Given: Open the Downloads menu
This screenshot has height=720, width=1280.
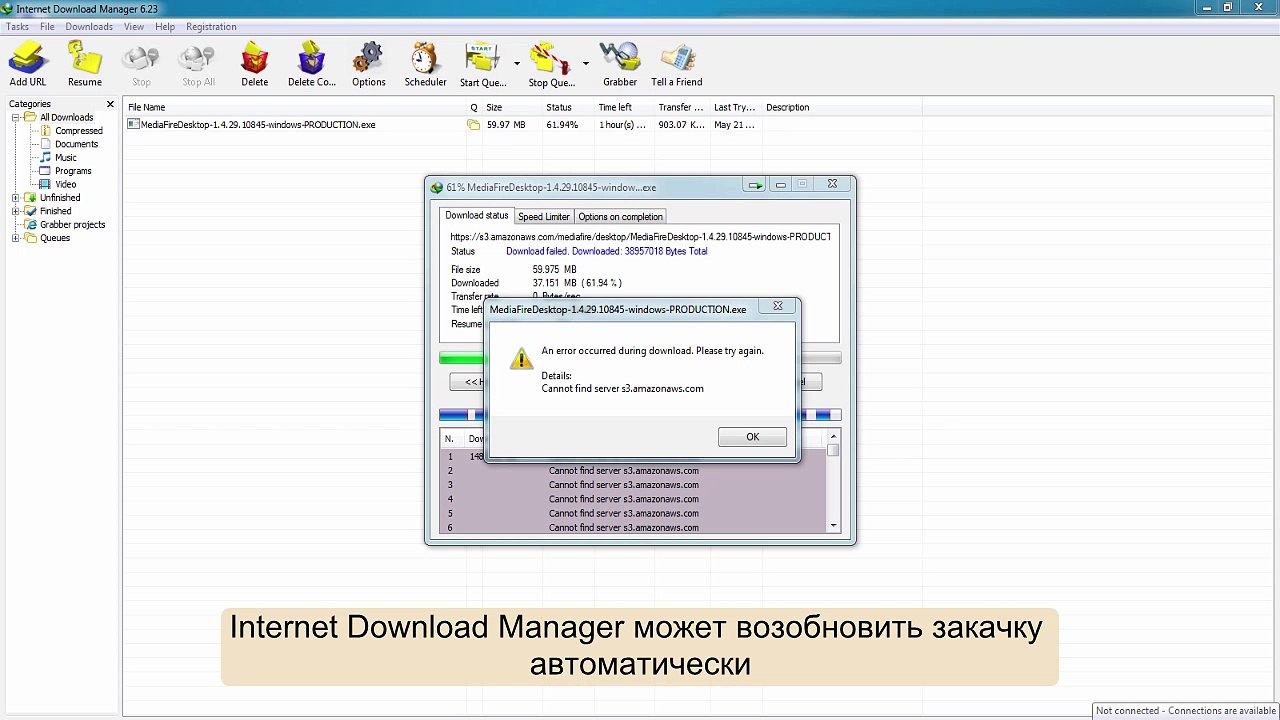Looking at the screenshot, I should (x=89, y=27).
